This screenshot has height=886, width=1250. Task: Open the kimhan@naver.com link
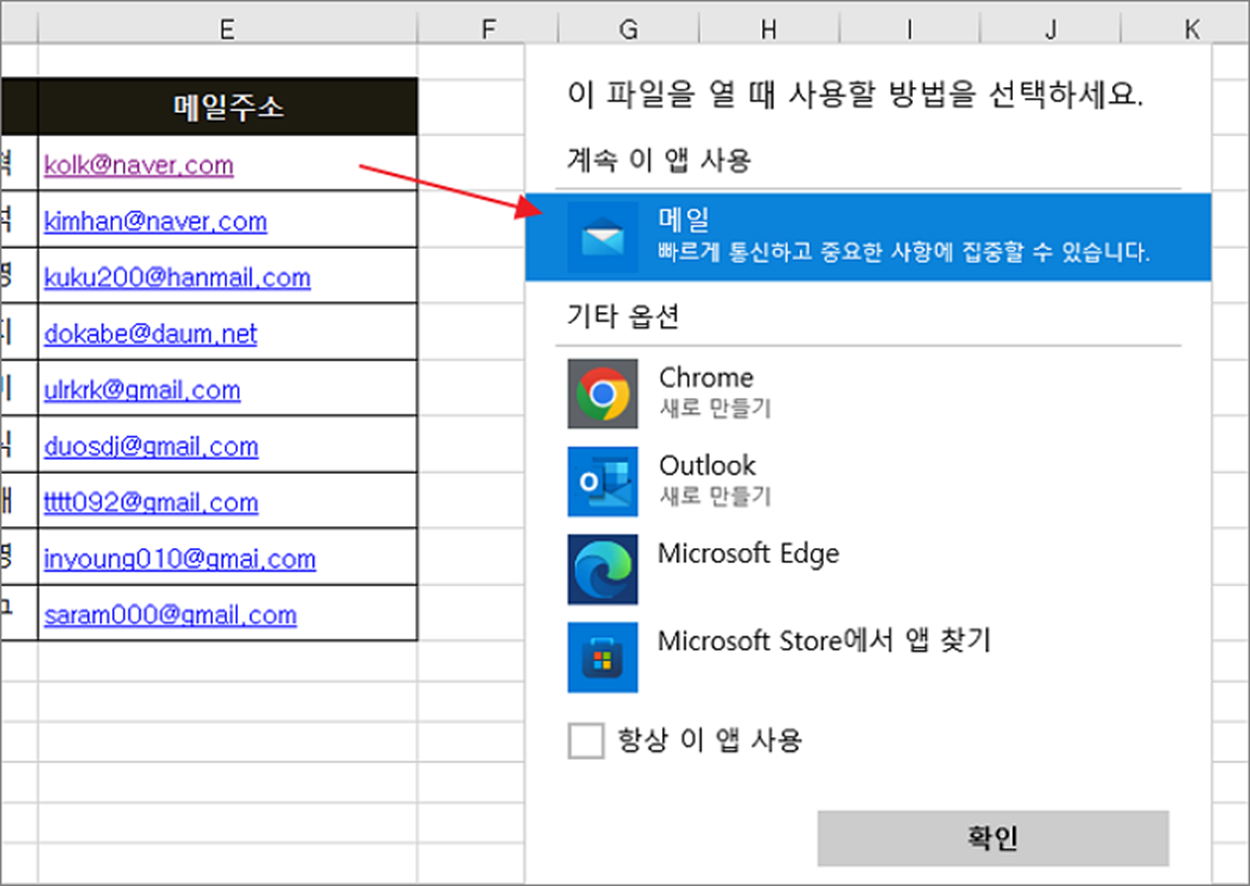pos(155,221)
